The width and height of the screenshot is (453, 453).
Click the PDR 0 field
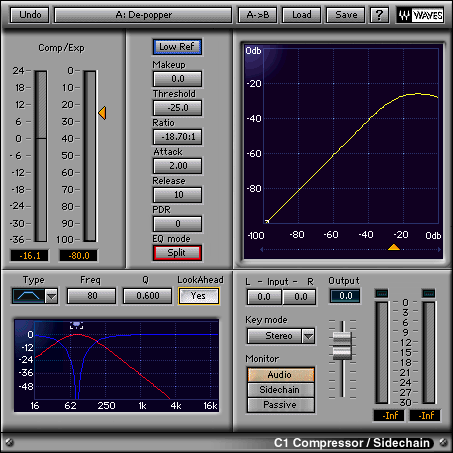point(177,224)
